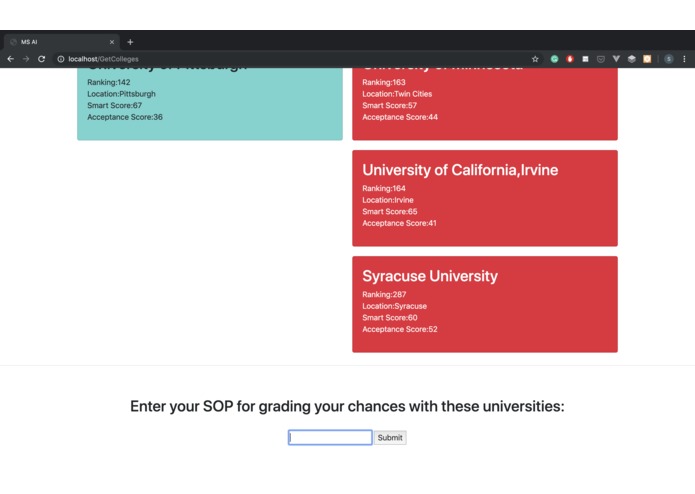Click the browser forward arrow
Viewport: 695px width, 494px height.
coord(26,59)
